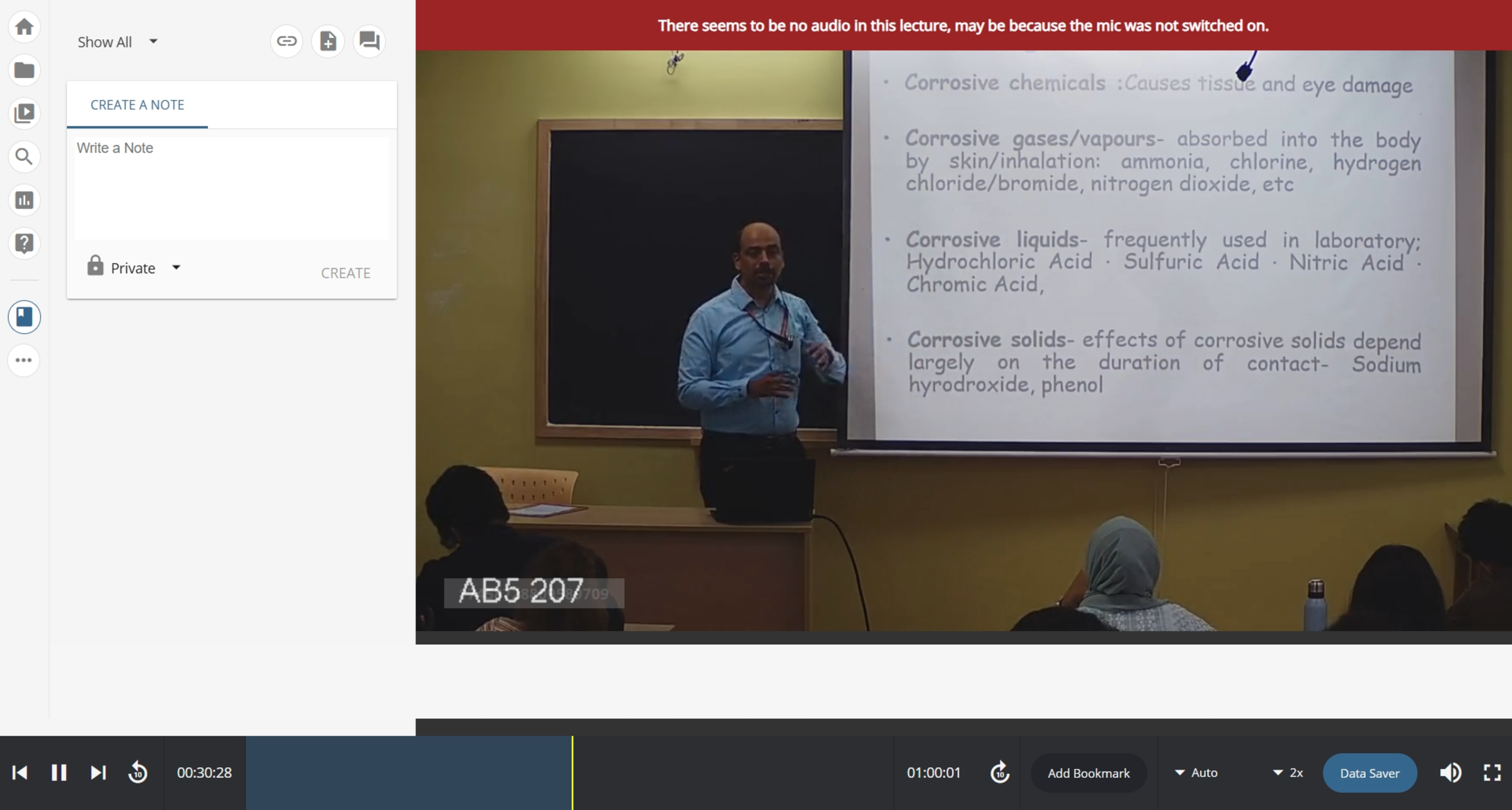Click the add document icon
Image resolution: width=1512 pixels, height=810 pixels.
tap(328, 42)
